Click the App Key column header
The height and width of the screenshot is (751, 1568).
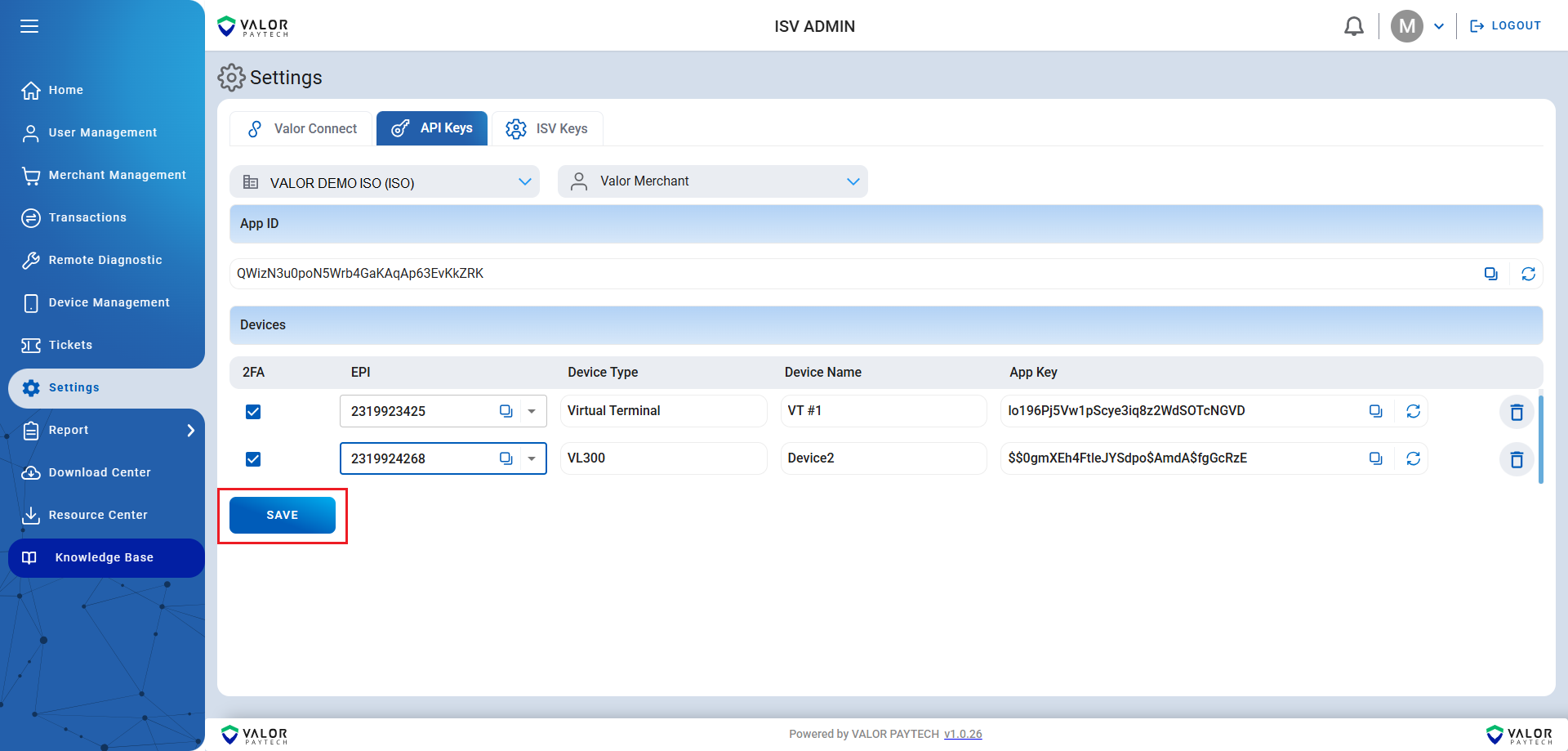click(1033, 372)
